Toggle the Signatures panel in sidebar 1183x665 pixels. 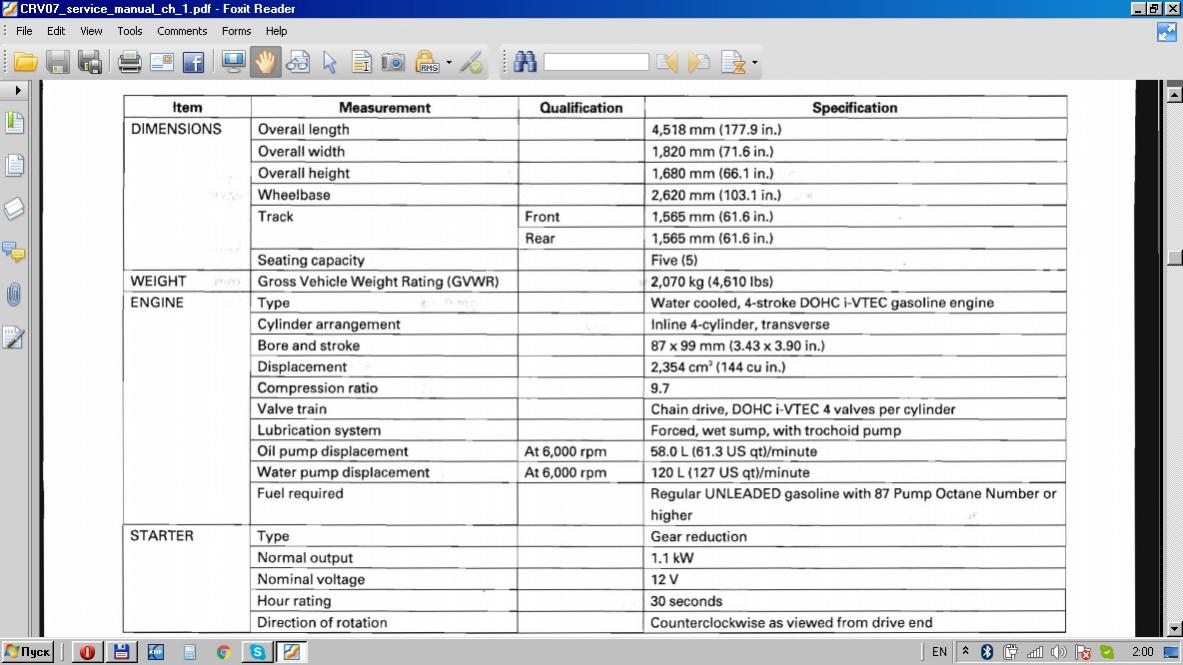pos(14,338)
